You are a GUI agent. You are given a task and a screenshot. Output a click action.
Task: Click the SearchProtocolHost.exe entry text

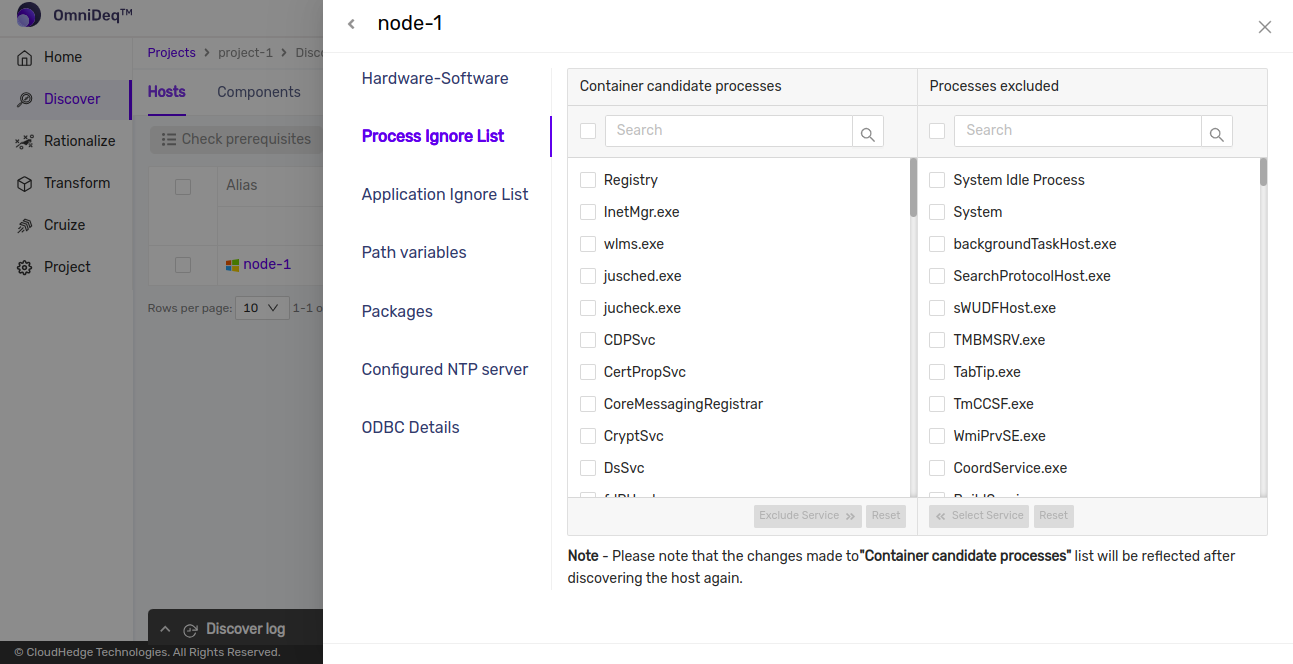(x=1032, y=276)
